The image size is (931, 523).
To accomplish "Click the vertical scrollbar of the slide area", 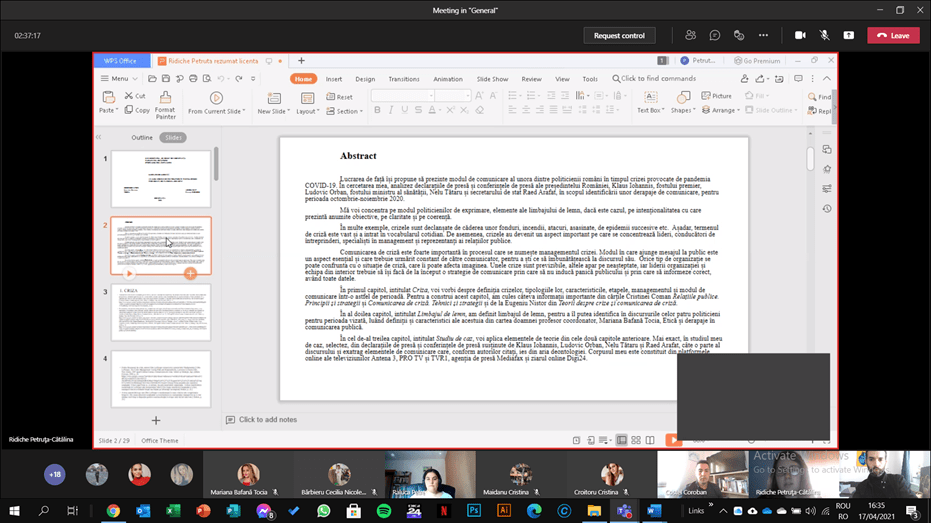I will 810,160.
